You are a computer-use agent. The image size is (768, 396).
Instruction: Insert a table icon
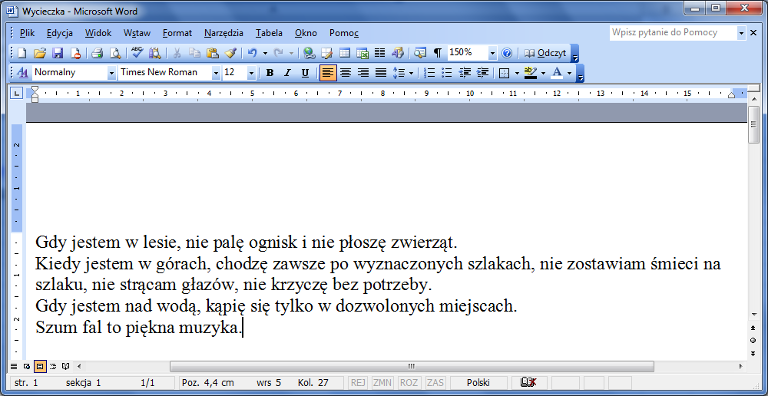pyautogui.click(x=345, y=53)
